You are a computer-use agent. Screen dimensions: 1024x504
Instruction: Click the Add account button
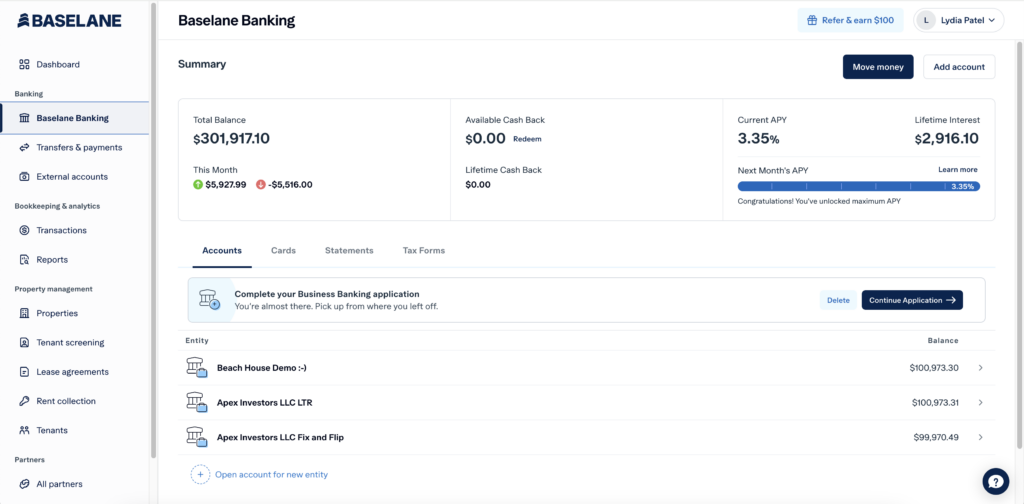tap(959, 67)
